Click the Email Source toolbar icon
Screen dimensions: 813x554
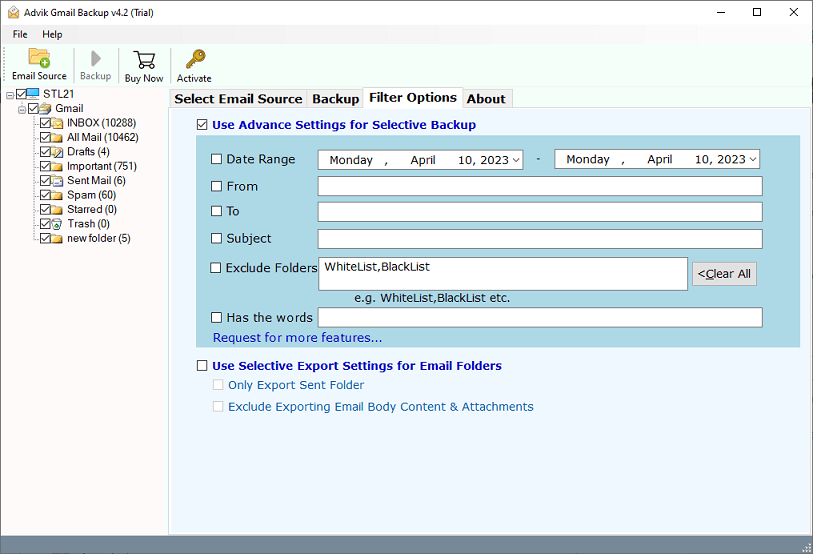pyautogui.click(x=39, y=58)
